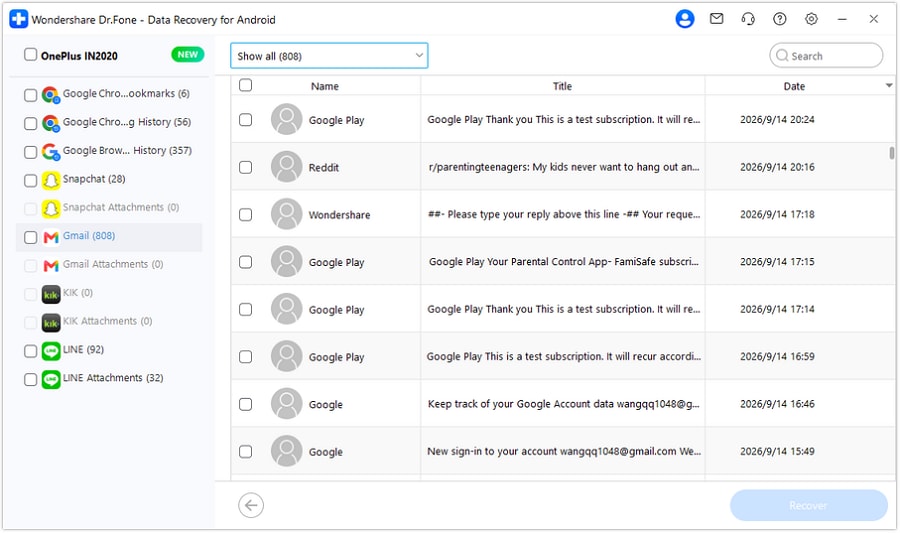
Task: Click date cell 2026/9/14 20:24
Action: (x=777, y=119)
